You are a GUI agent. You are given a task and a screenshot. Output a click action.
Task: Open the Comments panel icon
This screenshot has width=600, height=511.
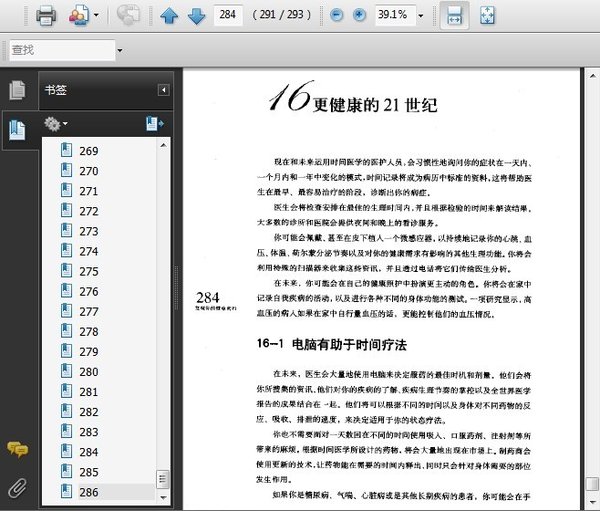17,449
